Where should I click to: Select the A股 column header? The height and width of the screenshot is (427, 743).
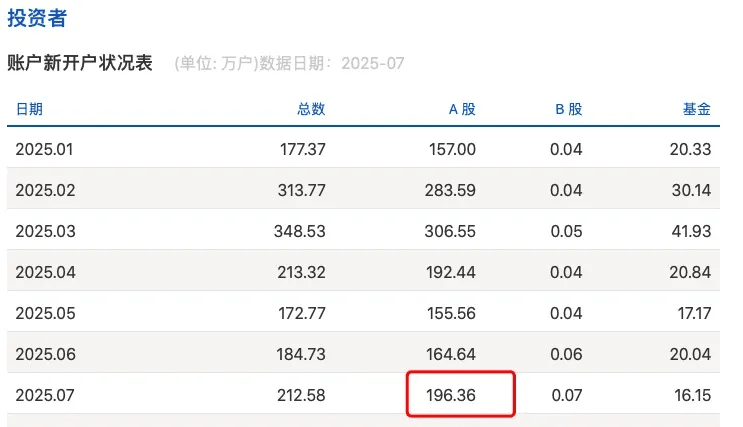[x=462, y=109]
